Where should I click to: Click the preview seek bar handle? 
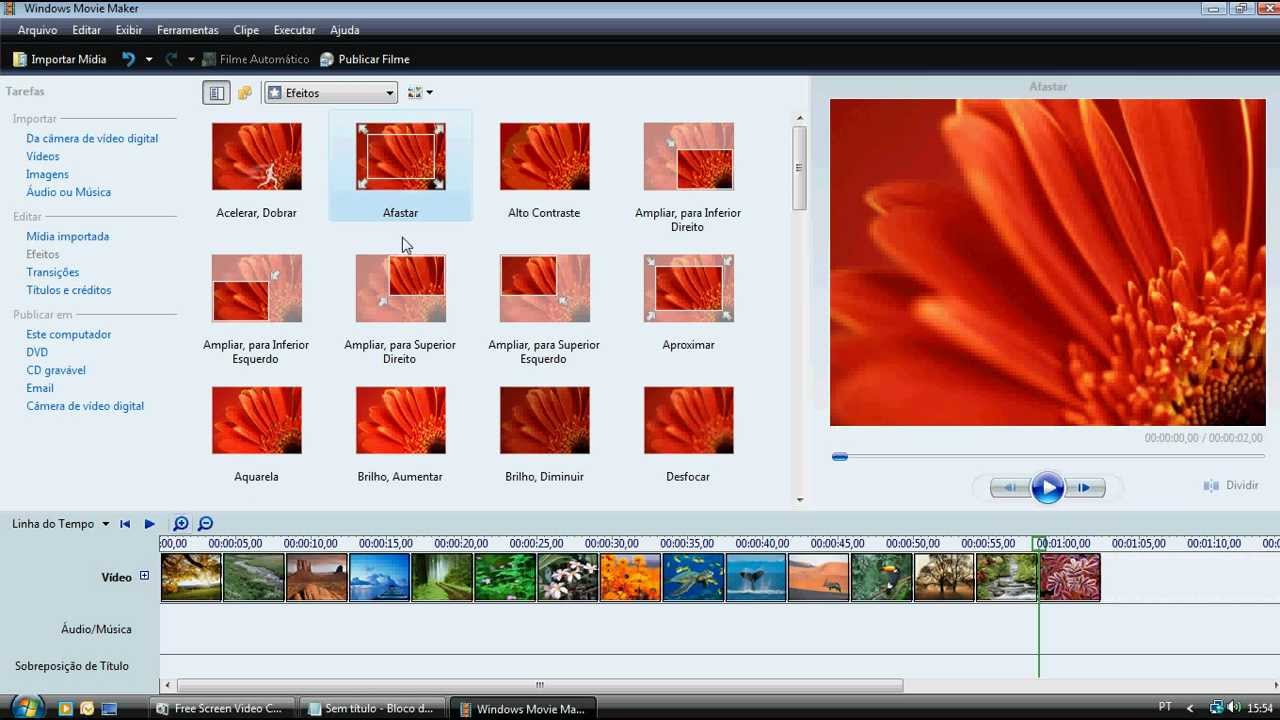pos(840,457)
